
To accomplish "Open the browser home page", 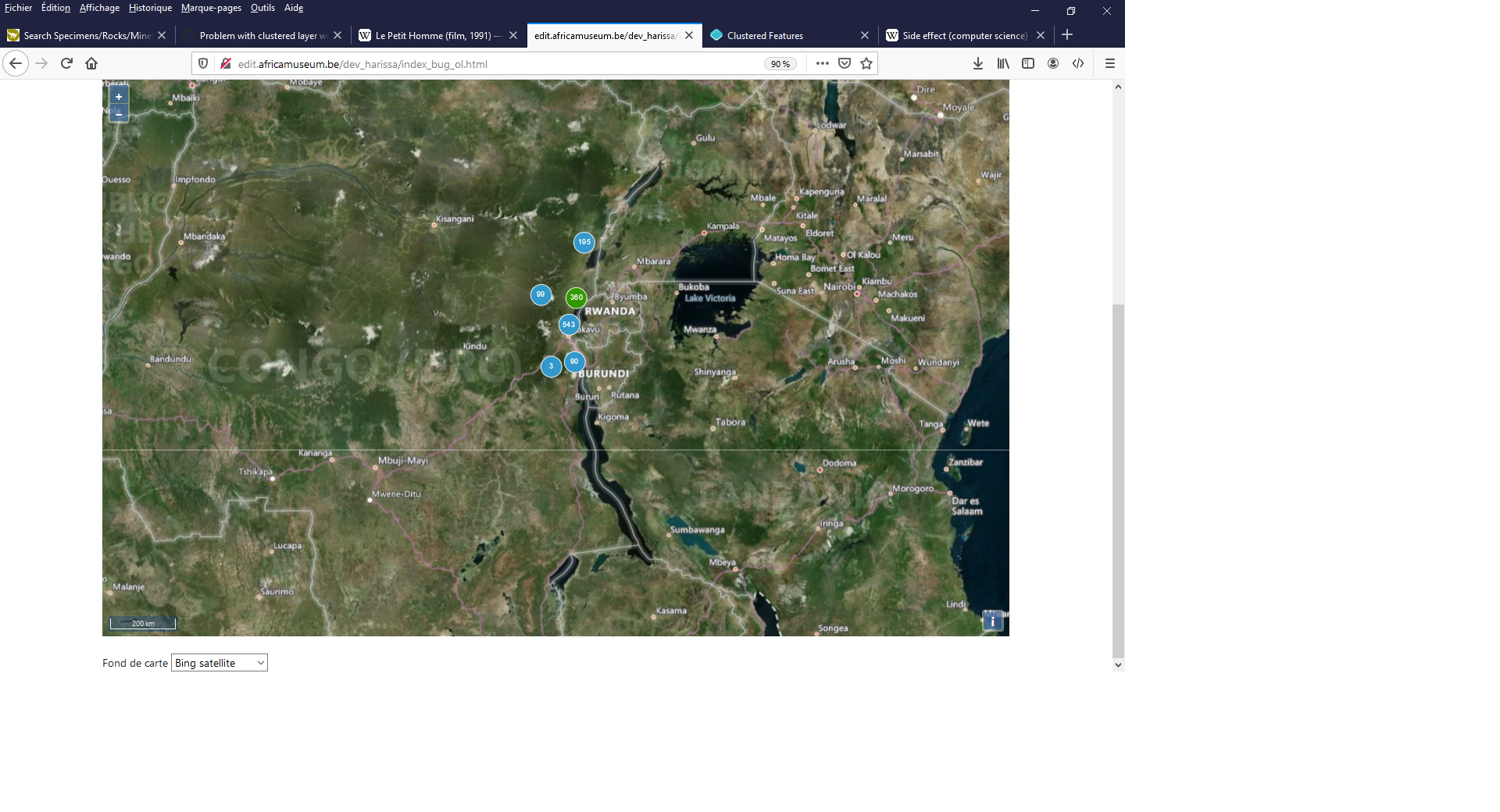I will pyautogui.click(x=91, y=63).
